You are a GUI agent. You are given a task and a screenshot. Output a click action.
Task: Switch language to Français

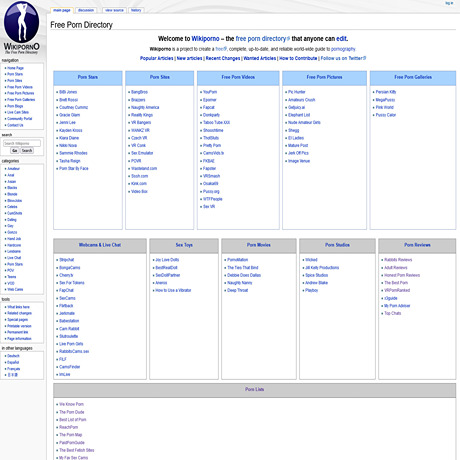(14, 369)
